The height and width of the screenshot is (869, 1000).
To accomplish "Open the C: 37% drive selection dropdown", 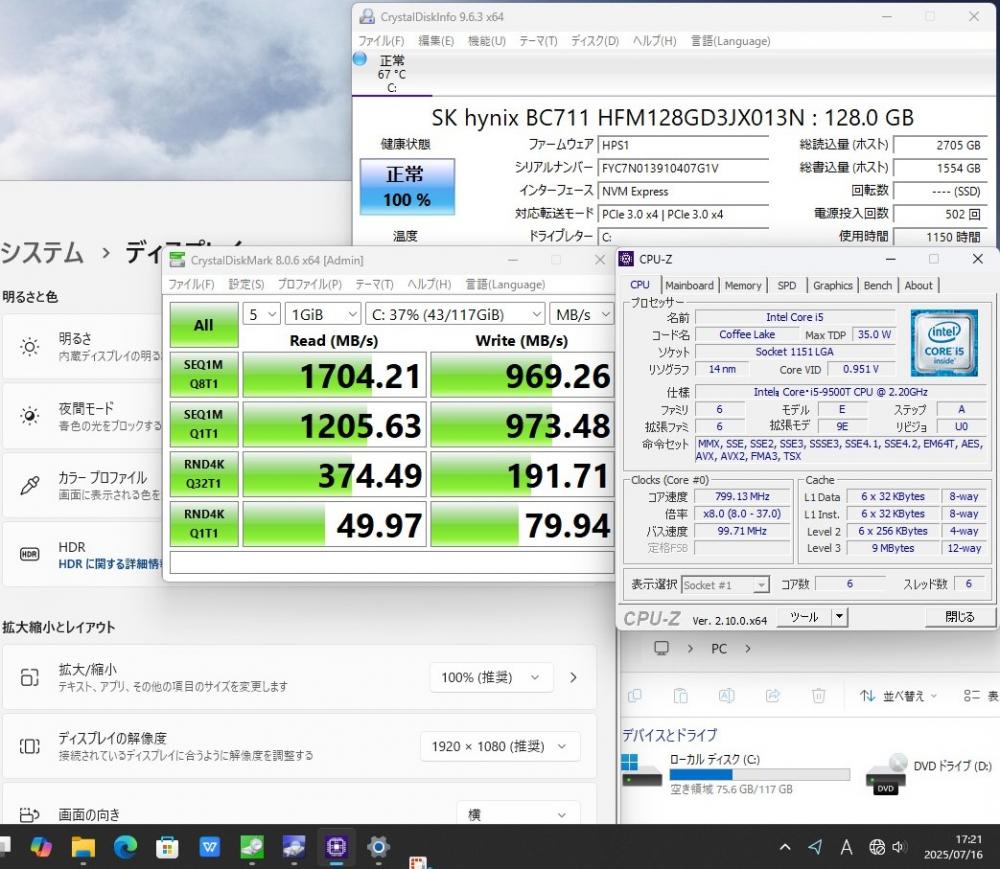I will [455, 314].
